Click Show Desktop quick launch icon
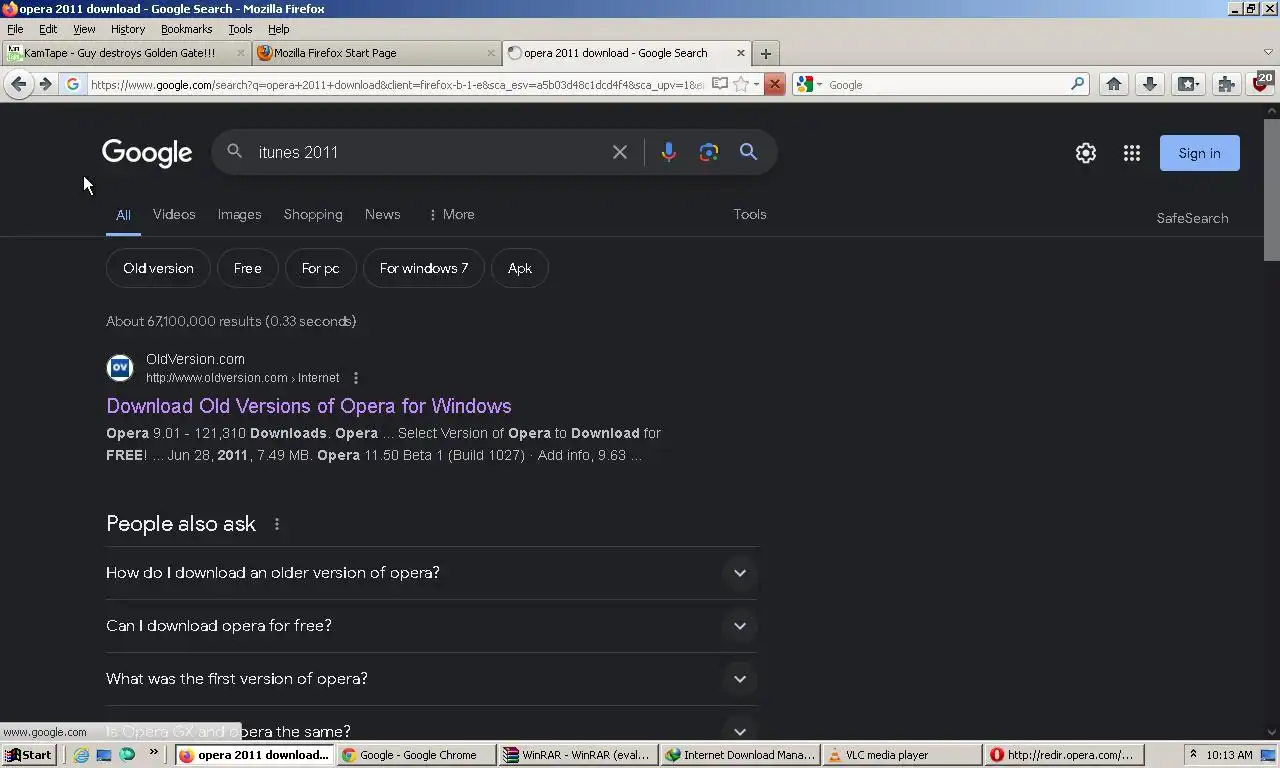The height and width of the screenshot is (768, 1280). click(104, 755)
